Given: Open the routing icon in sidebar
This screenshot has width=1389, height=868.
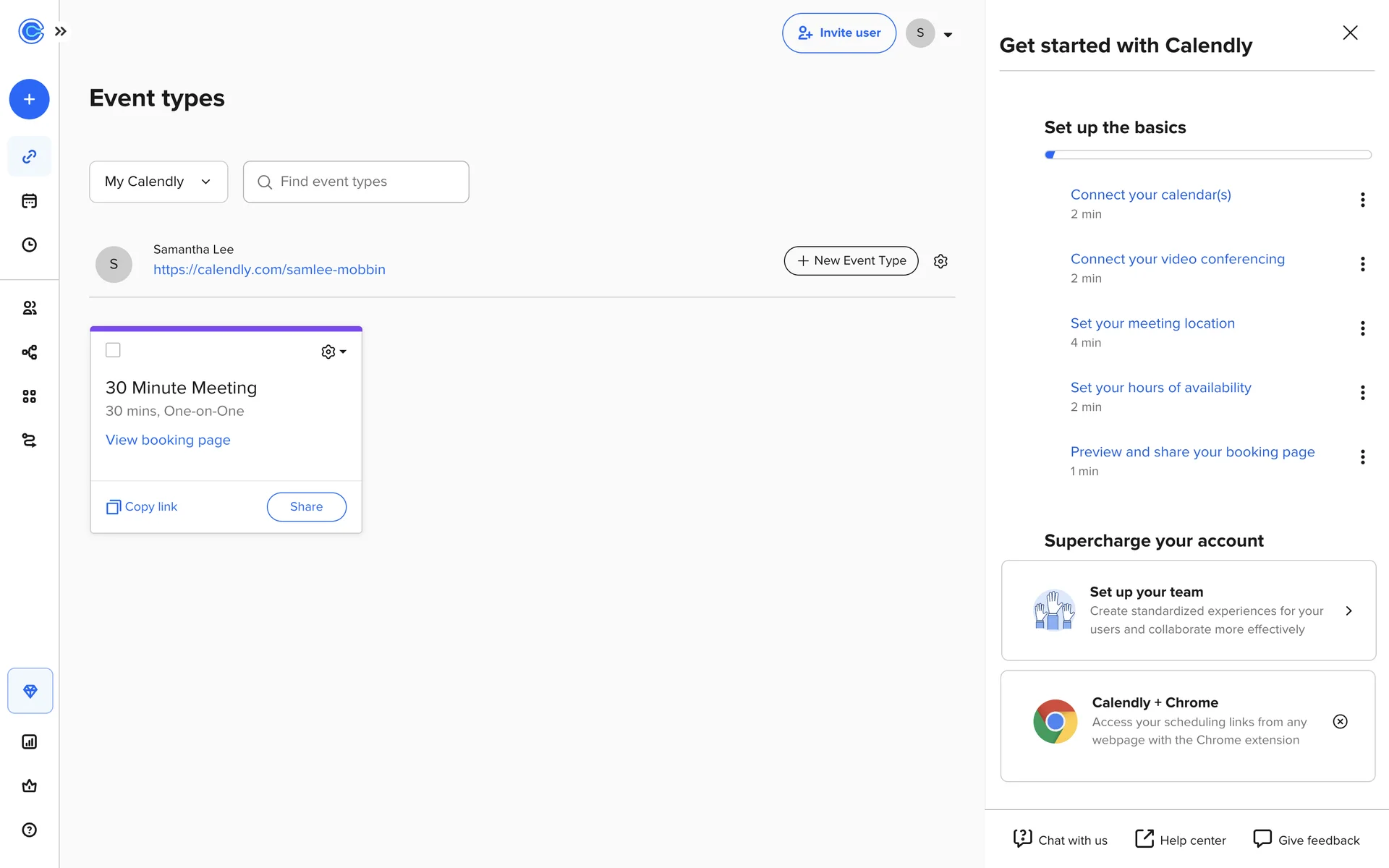Looking at the screenshot, I should click(x=29, y=441).
